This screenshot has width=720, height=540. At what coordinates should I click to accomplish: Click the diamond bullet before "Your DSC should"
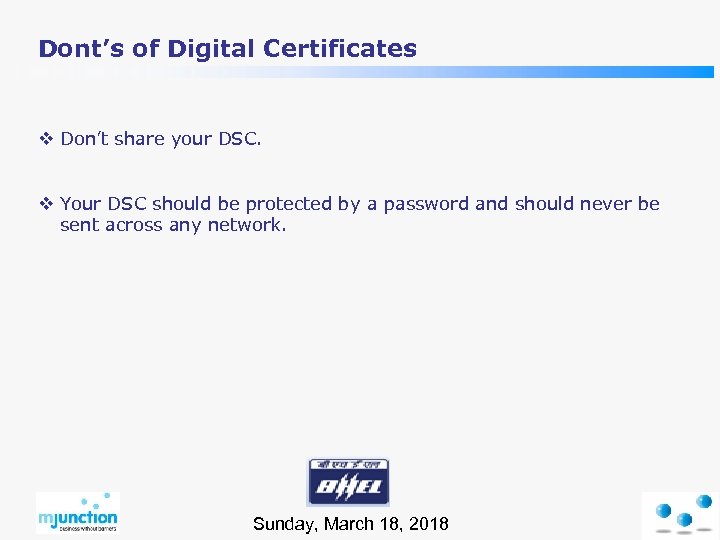45,204
